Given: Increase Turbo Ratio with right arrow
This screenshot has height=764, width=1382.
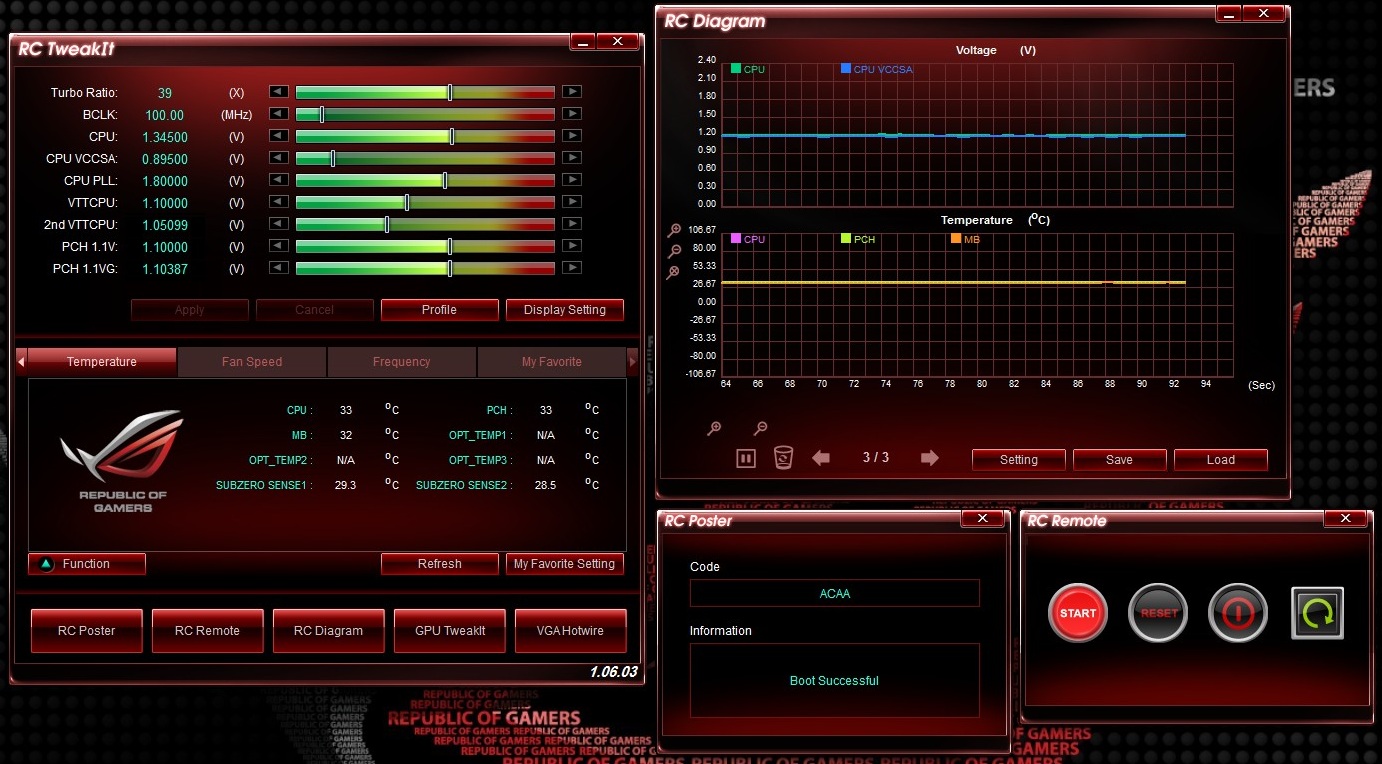Looking at the screenshot, I should [x=571, y=92].
